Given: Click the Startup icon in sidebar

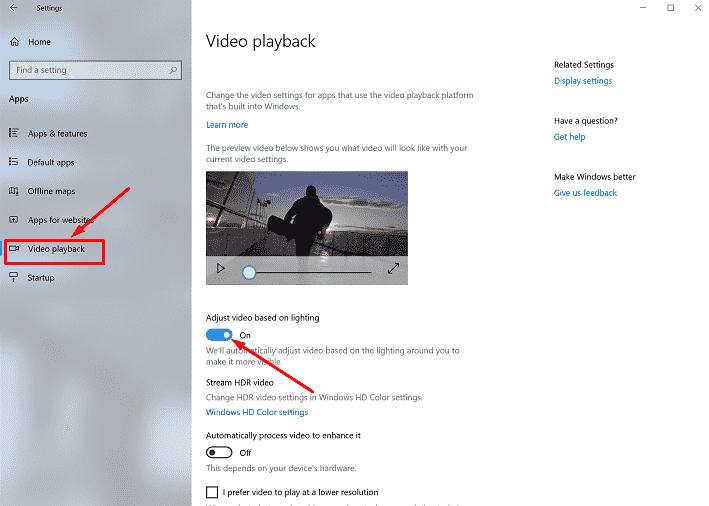Looking at the screenshot, I should [x=14, y=277].
